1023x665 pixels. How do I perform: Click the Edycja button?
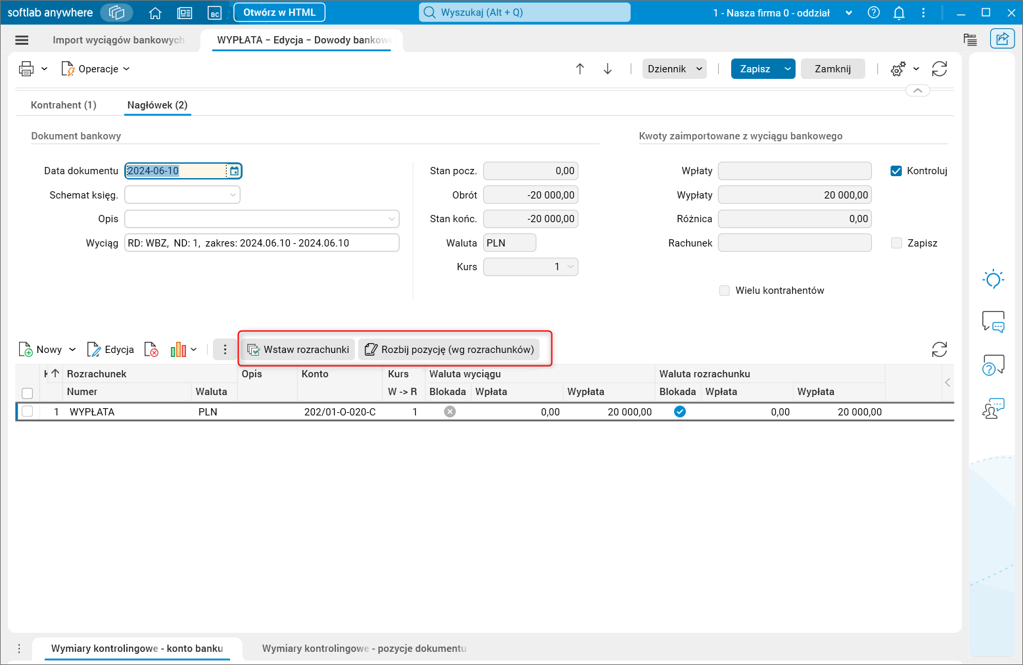coord(110,350)
